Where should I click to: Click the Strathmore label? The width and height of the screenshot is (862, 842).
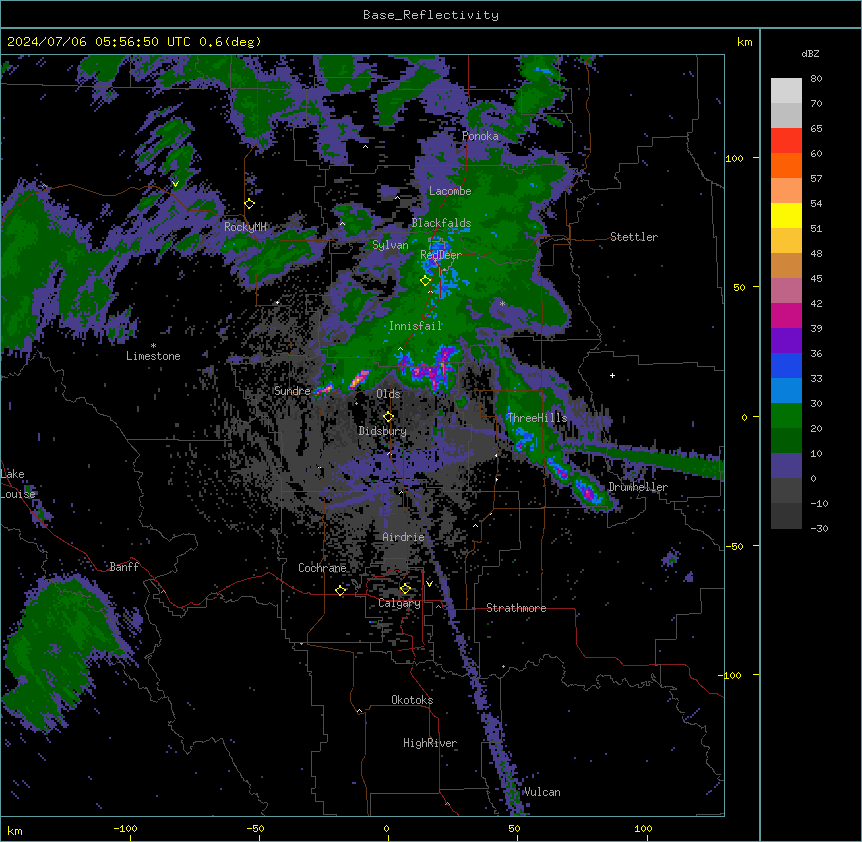click(x=516, y=608)
